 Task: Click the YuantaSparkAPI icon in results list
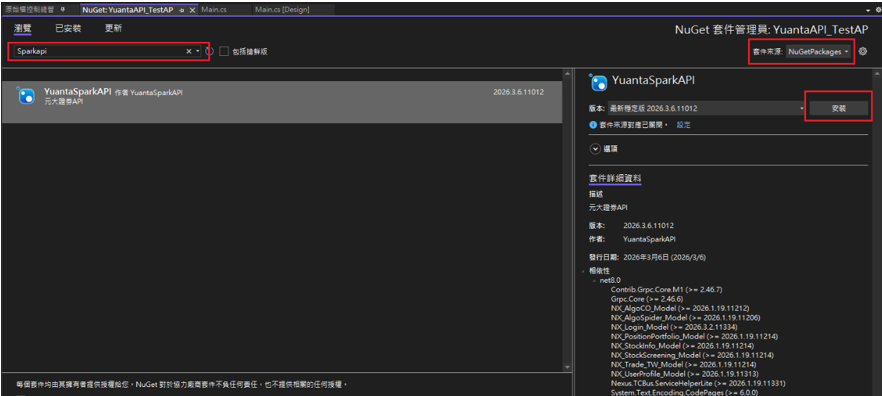click(x=26, y=96)
